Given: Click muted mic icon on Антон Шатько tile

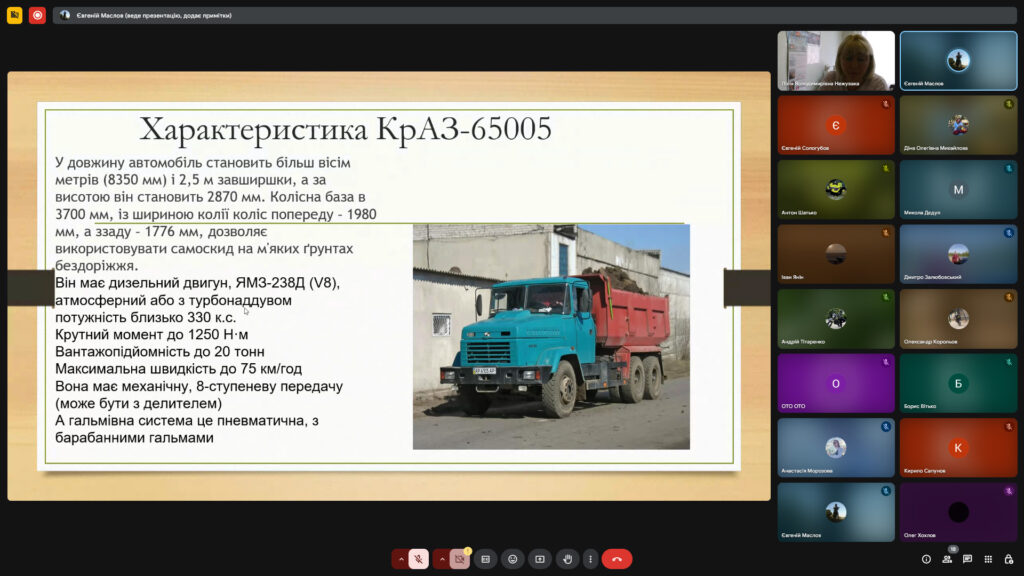Looking at the screenshot, I should click(886, 168).
